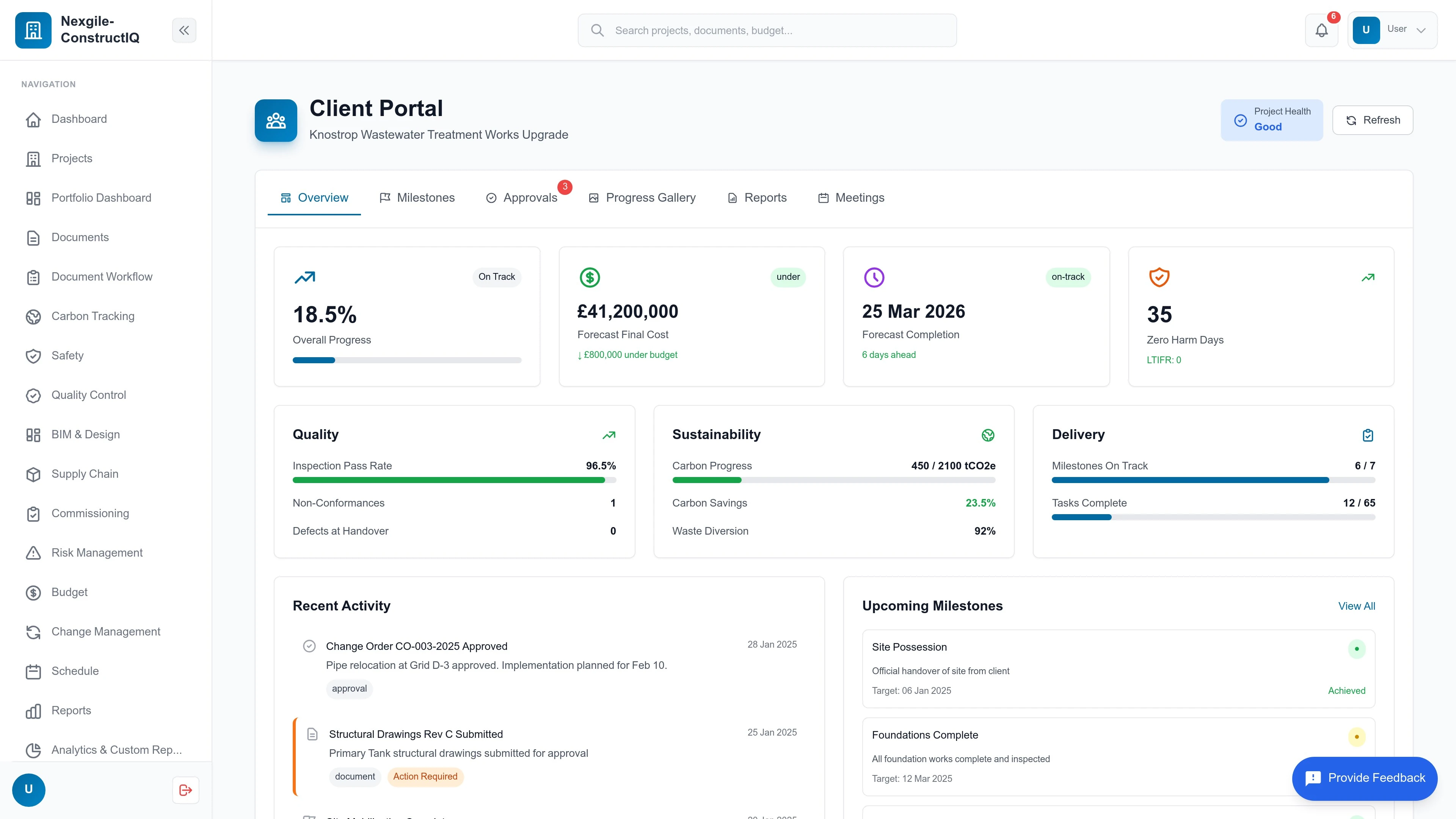Viewport: 1456px width, 819px height.
Task: Click the Refresh button
Action: [x=1373, y=120]
